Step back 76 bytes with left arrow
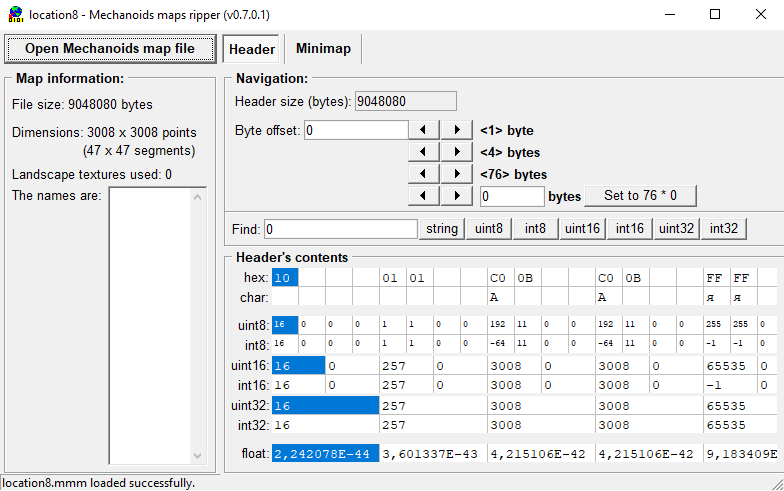784x491 pixels. (x=425, y=174)
